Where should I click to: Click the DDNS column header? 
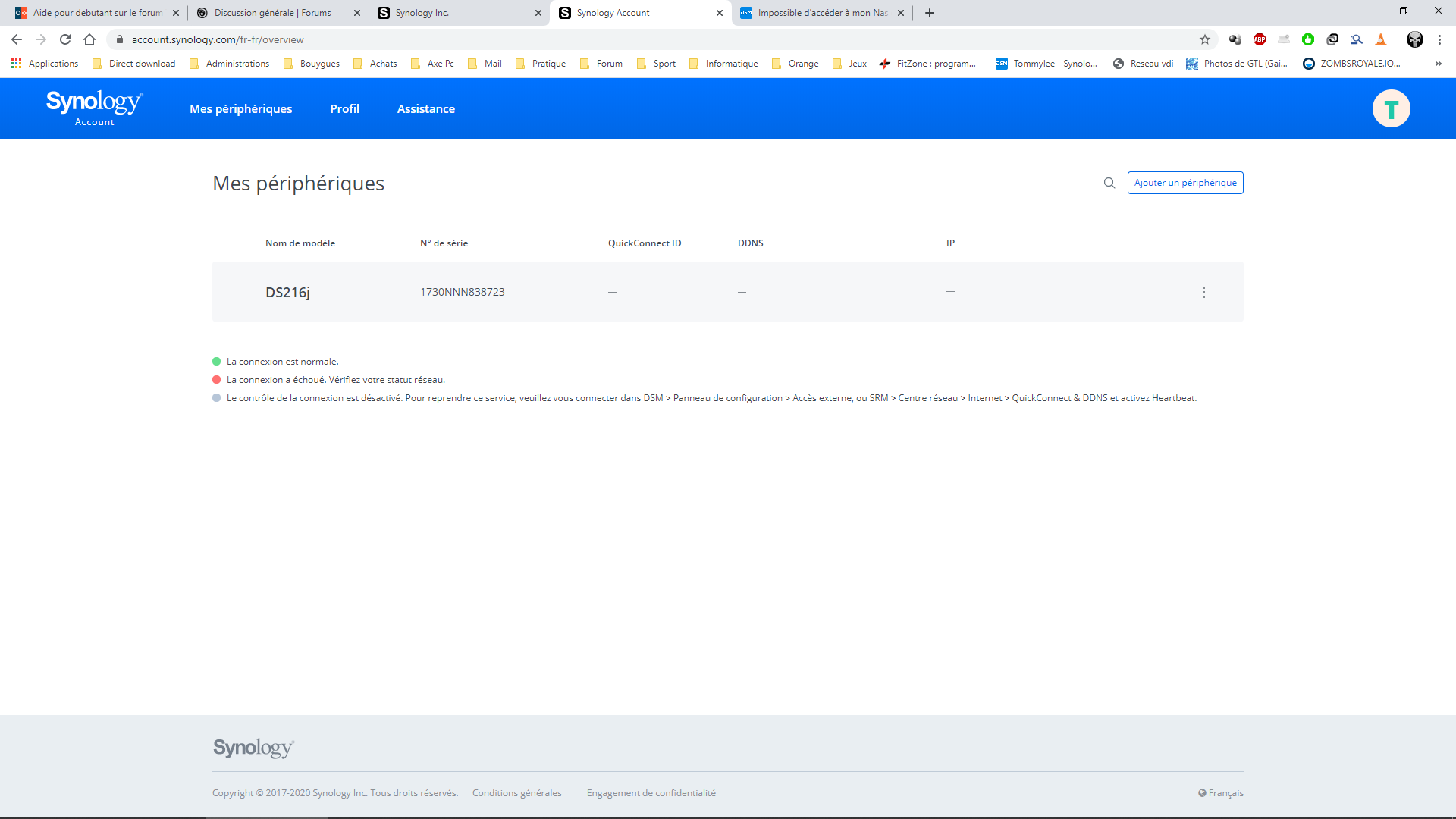(751, 243)
